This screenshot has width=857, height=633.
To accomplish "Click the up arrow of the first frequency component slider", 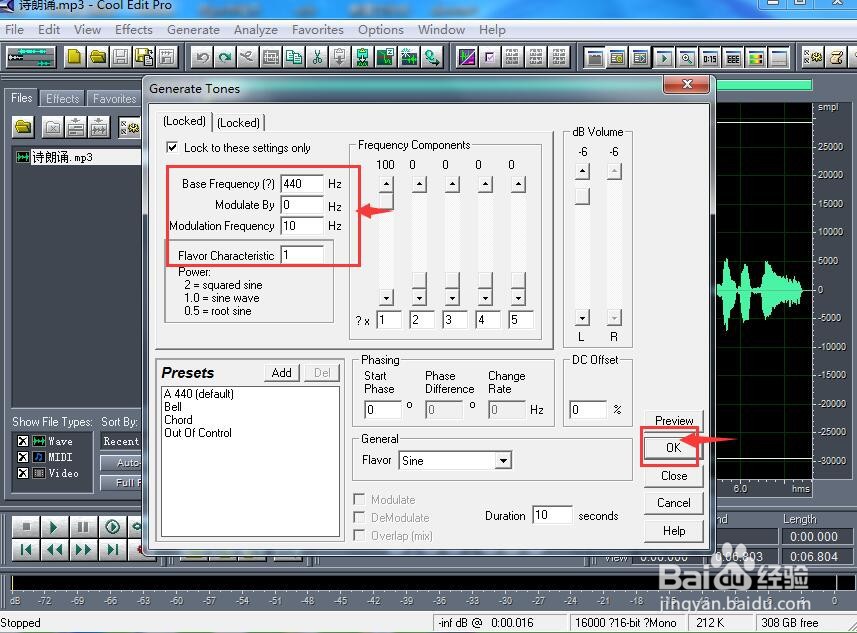I will click(386, 184).
